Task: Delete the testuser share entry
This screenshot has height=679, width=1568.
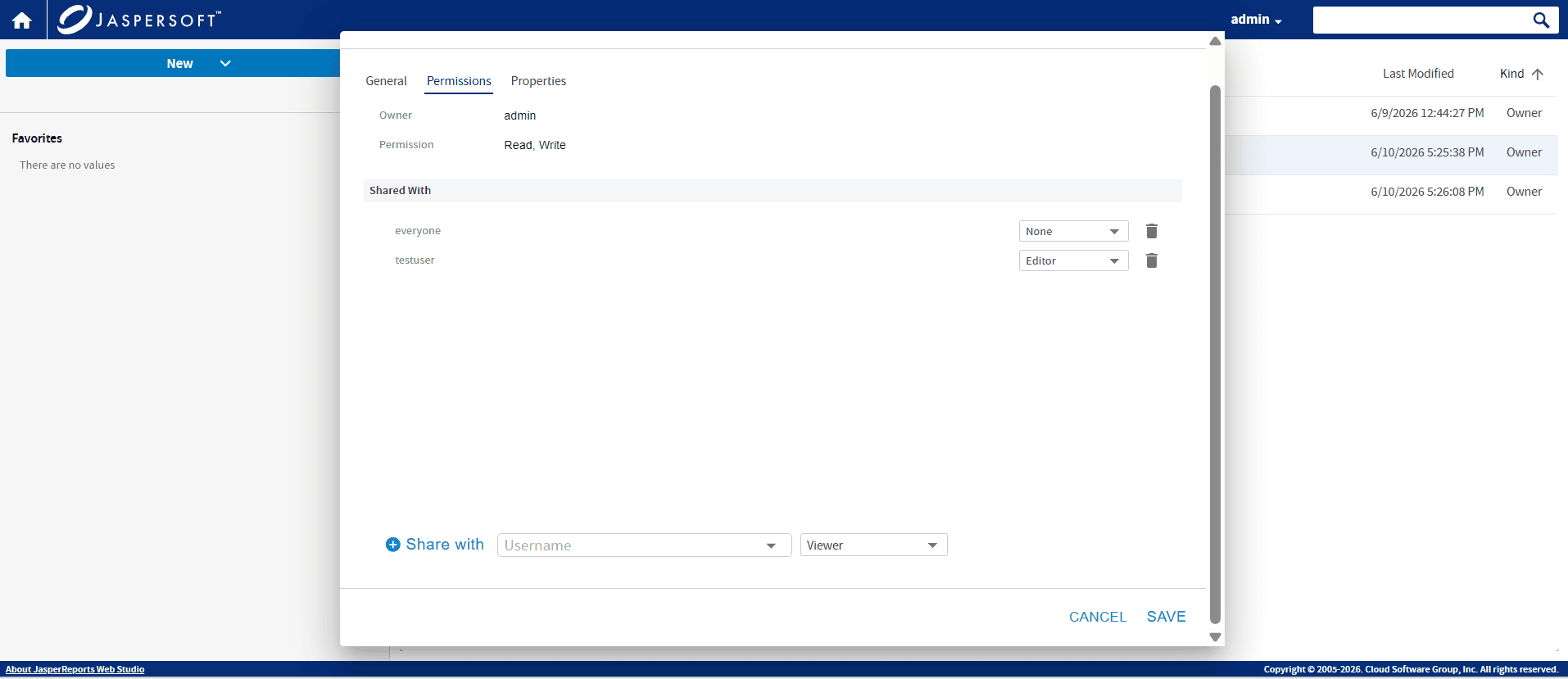Action: (x=1151, y=260)
